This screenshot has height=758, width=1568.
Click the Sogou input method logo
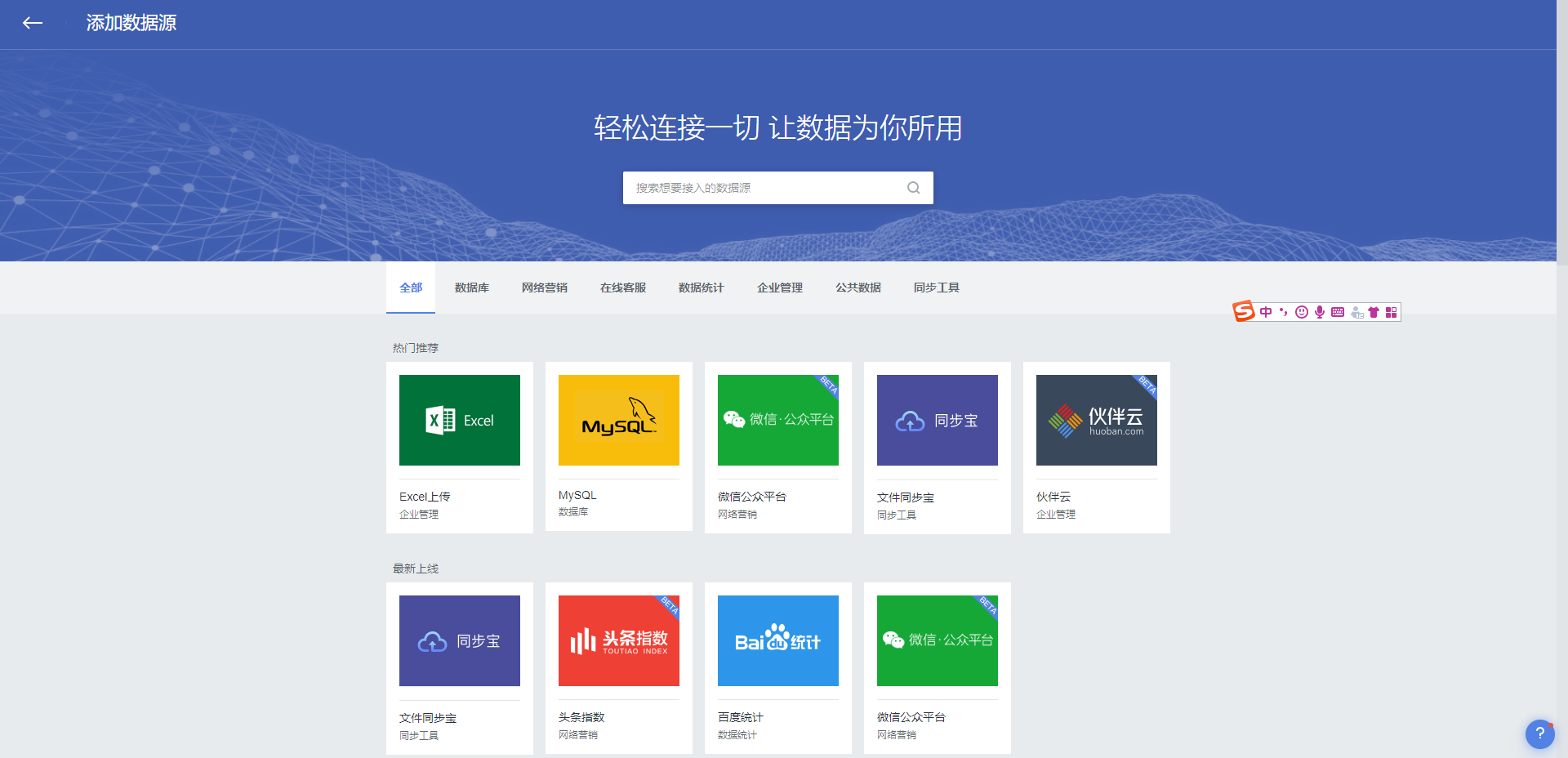click(1244, 311)
